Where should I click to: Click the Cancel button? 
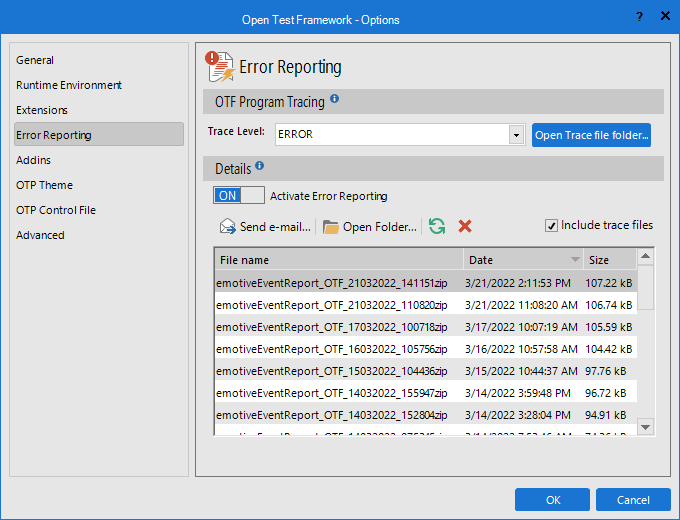(633, 500)
